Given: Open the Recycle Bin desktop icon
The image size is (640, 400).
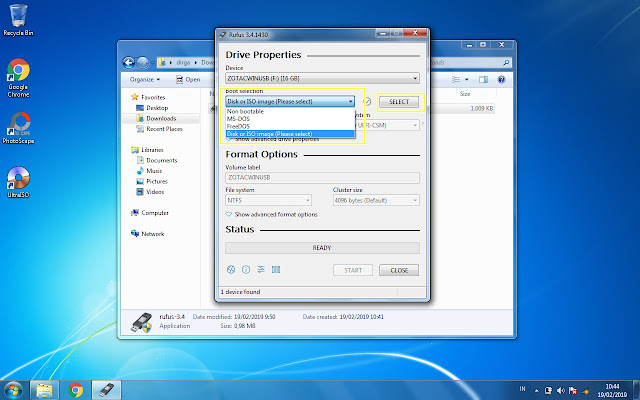Looking at the screenshot, I should point(18,20).
